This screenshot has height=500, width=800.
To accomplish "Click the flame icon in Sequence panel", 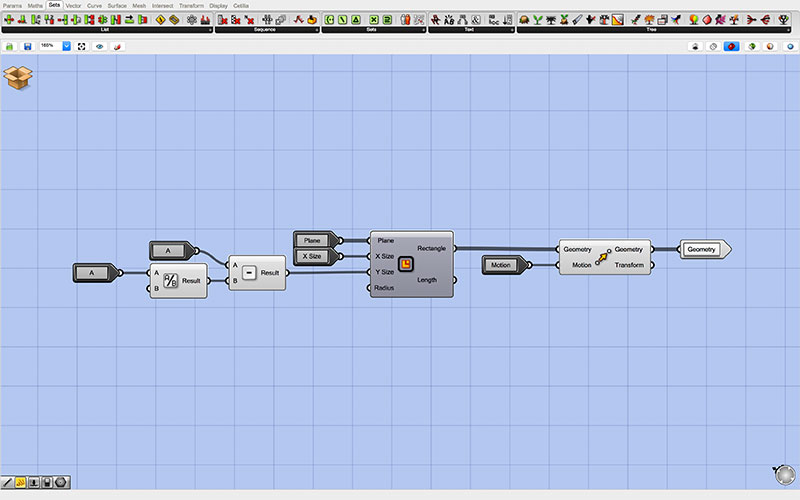I will tap(312, 20).
